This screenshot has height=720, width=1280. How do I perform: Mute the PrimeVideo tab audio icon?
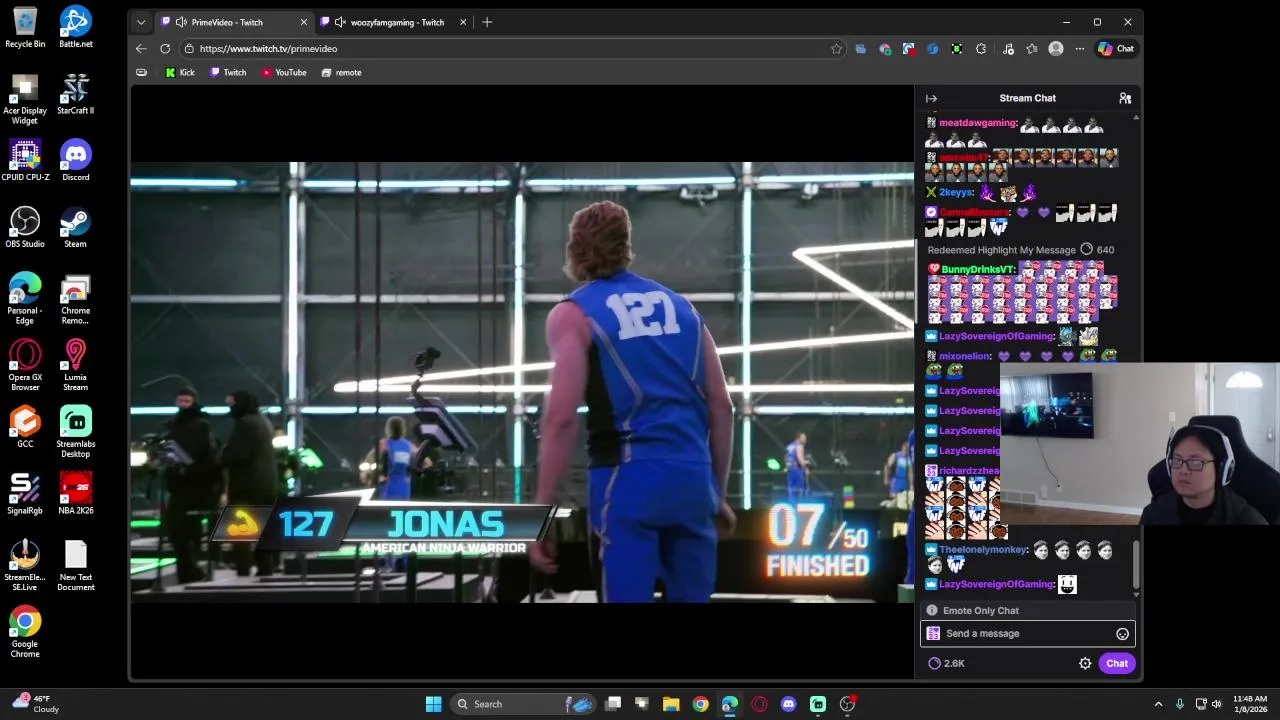pyautogui.click(x=181, y=22)
